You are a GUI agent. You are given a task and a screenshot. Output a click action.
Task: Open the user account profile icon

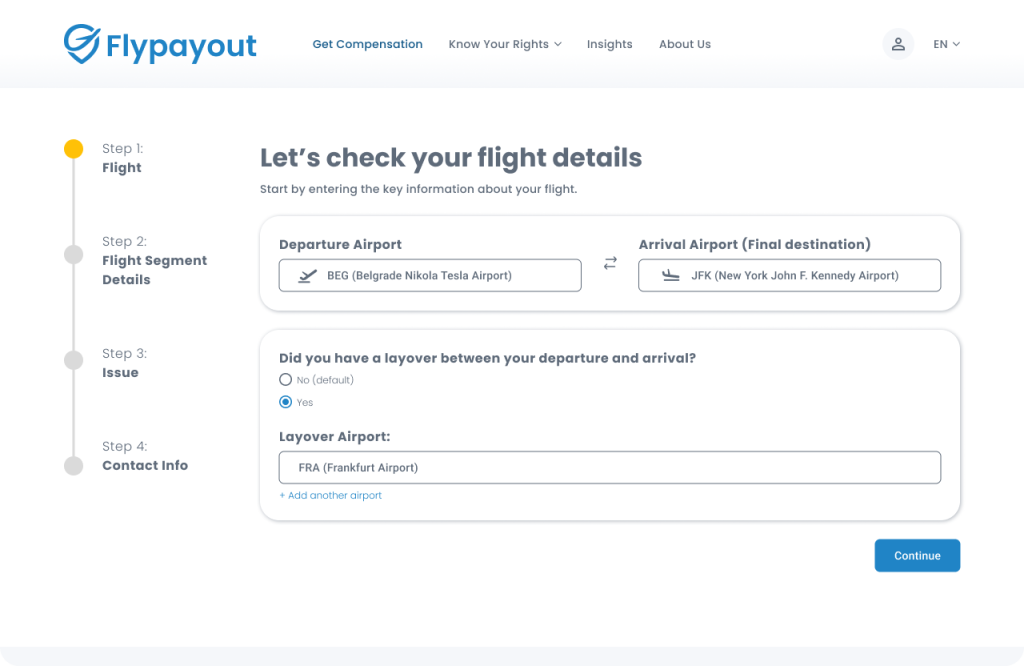pyautogui.click(x=898, y=44)
